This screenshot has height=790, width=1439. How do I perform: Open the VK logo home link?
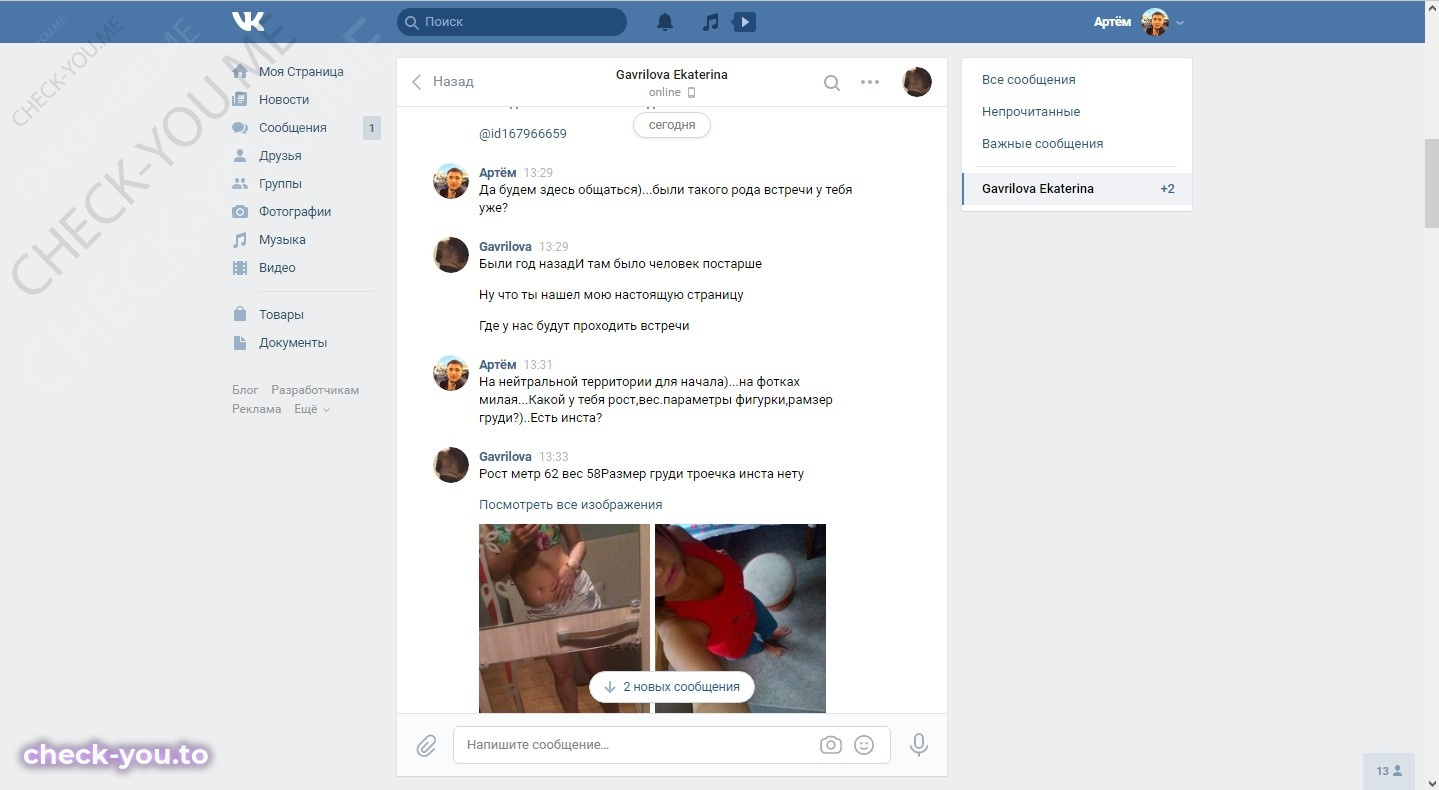(248, 21)
